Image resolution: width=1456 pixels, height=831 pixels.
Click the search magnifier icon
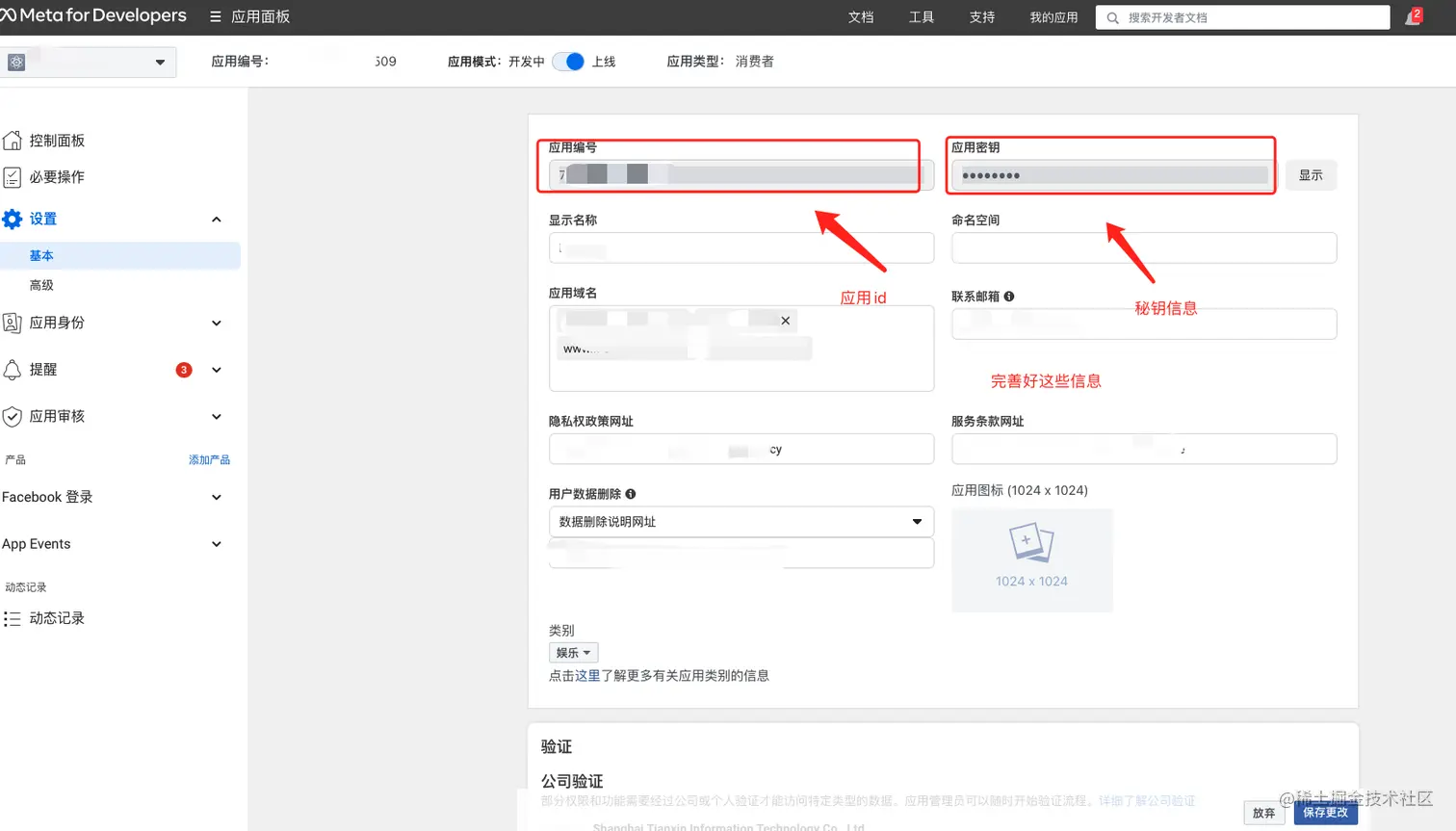pyautogui.click(x=1112, y=17)
